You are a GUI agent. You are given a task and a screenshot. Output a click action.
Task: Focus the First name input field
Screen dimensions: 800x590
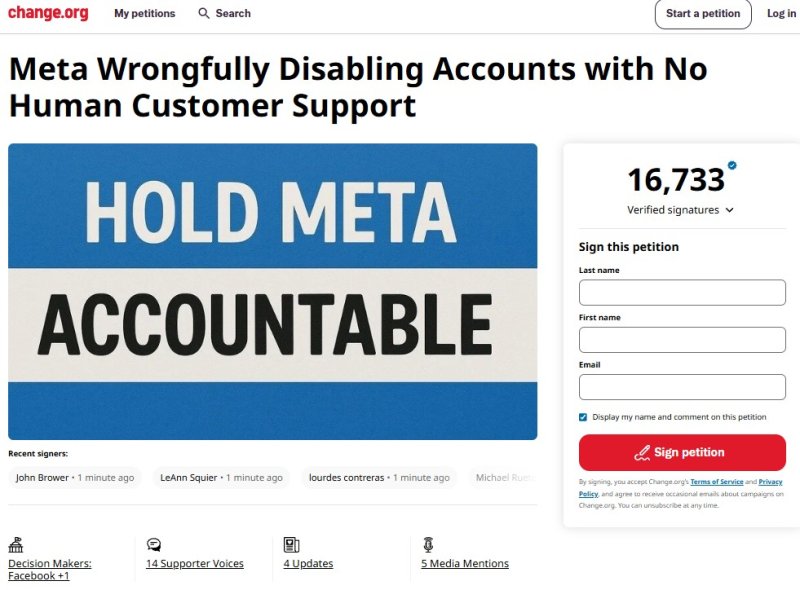[682, 340]
